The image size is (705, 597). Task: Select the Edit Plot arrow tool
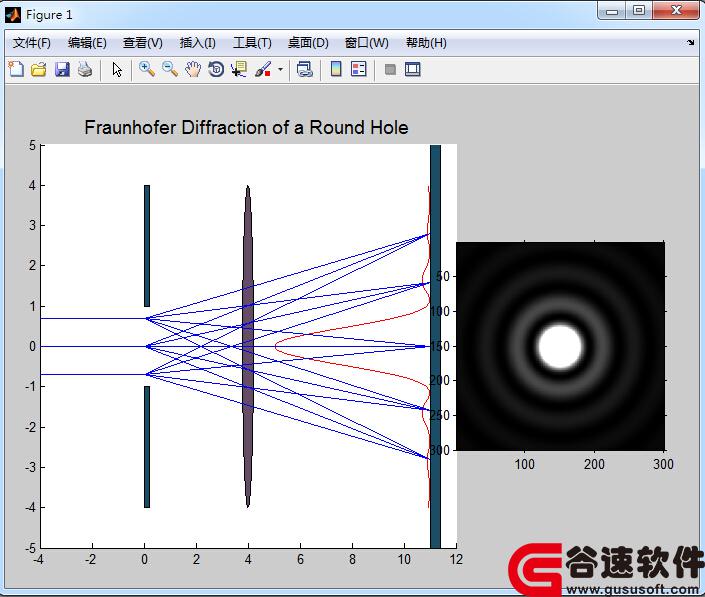(117, 70)
